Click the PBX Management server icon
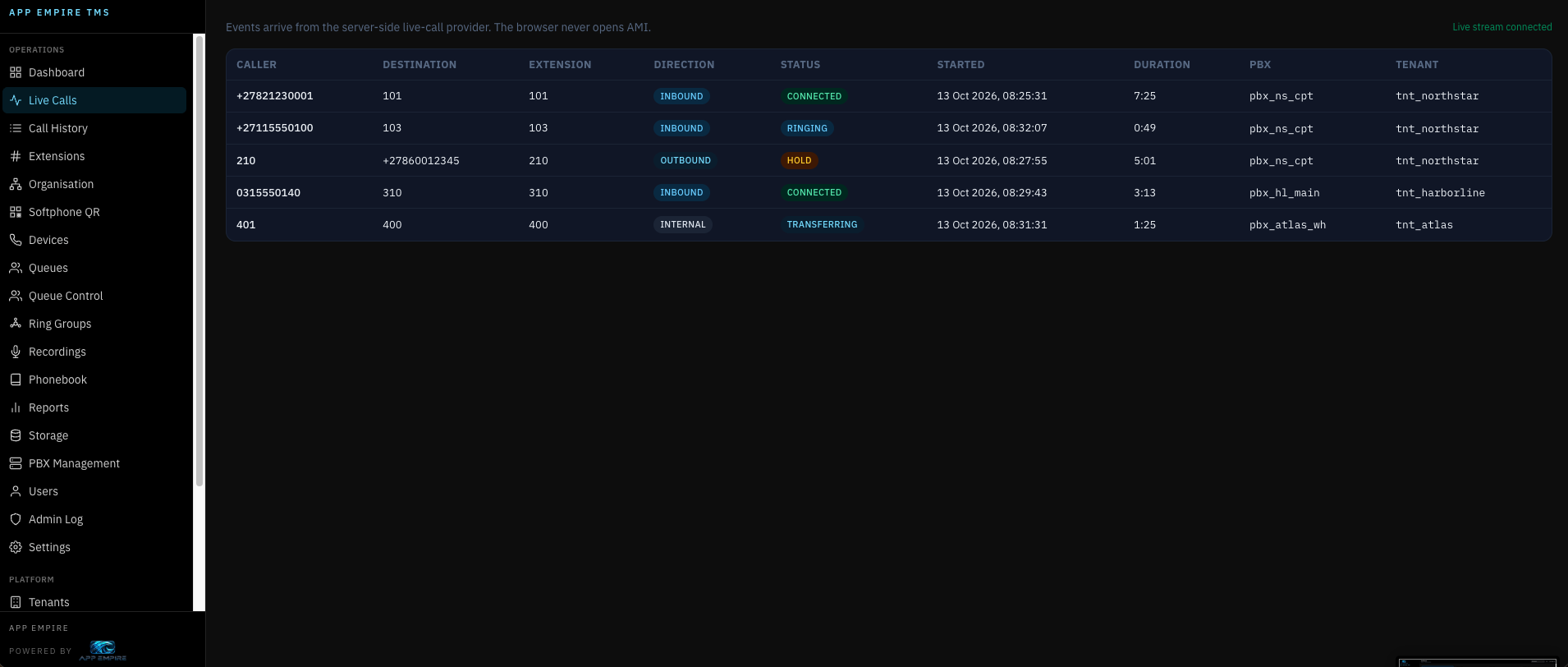Screen dimensions: 1568x667 point(16,463)
